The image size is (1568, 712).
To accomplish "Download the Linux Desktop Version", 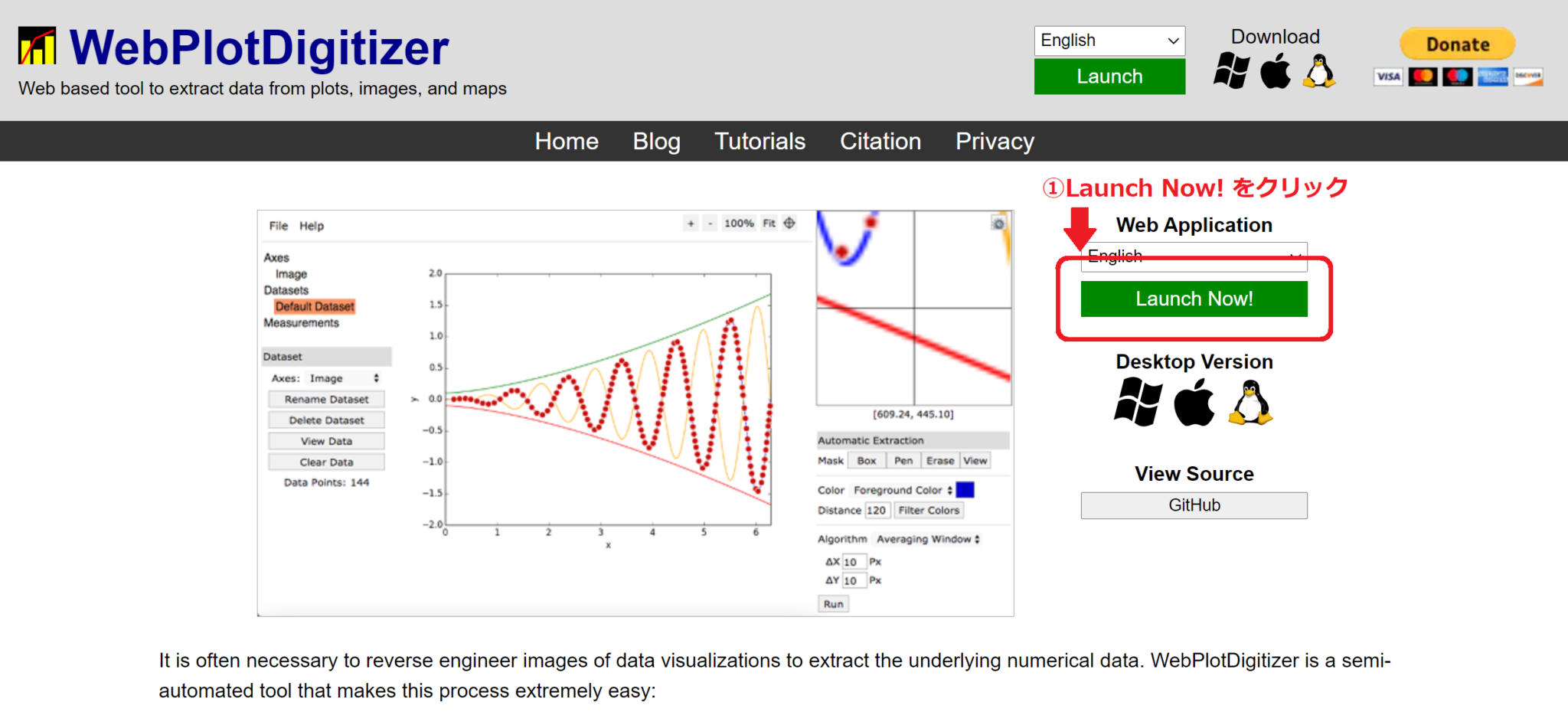I will coord(1250,402).
